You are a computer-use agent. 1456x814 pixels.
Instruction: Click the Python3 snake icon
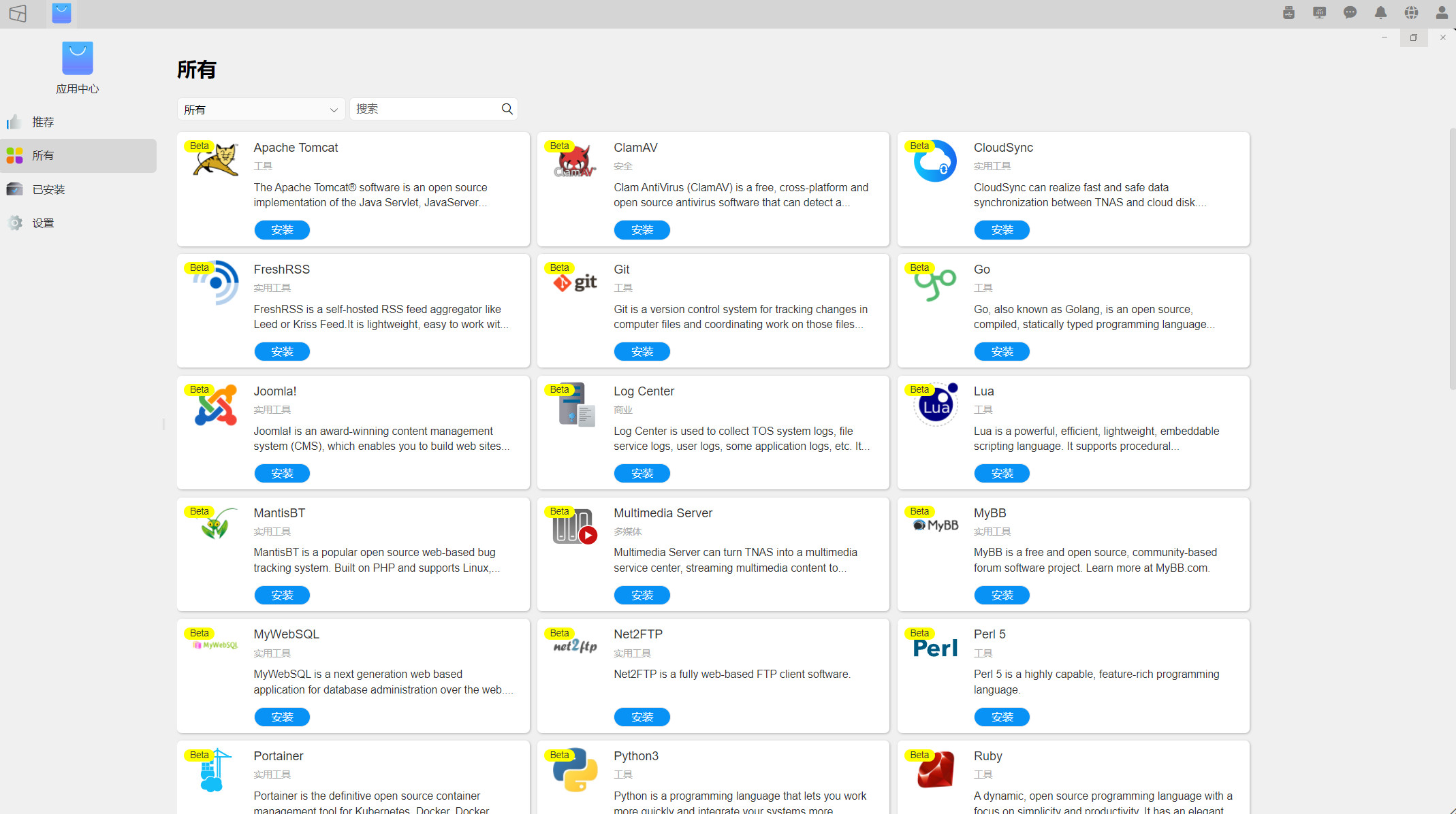pos(575,770)
